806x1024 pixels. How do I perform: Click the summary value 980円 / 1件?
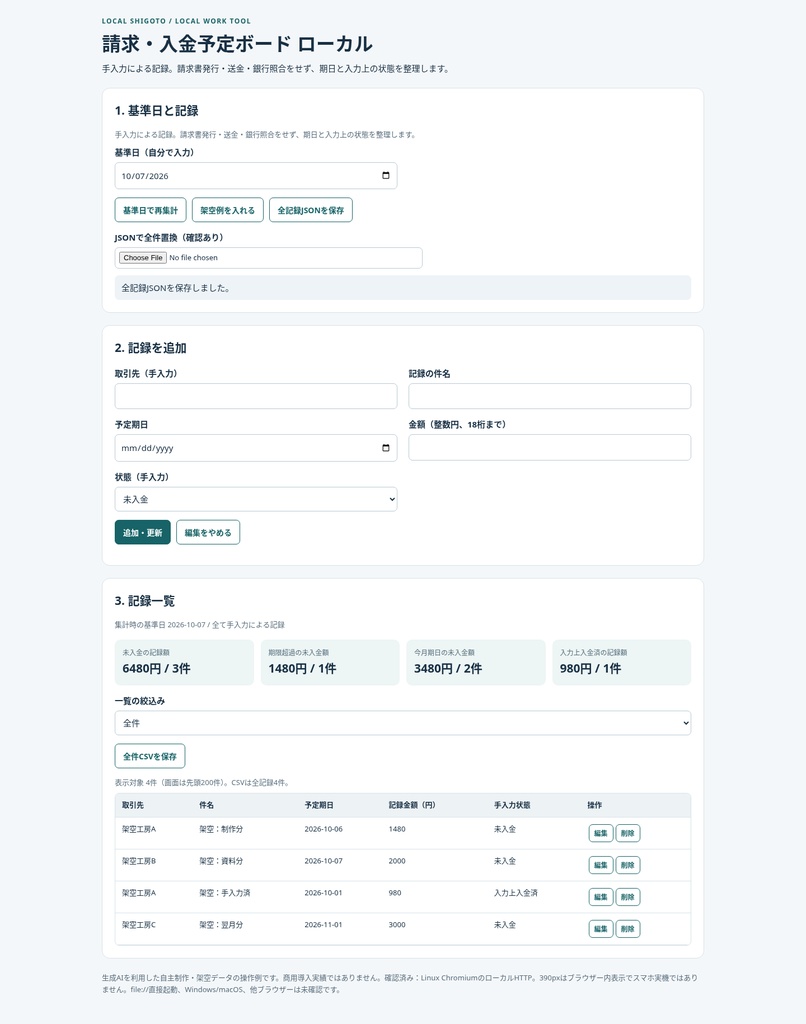(x=590, y=669)
